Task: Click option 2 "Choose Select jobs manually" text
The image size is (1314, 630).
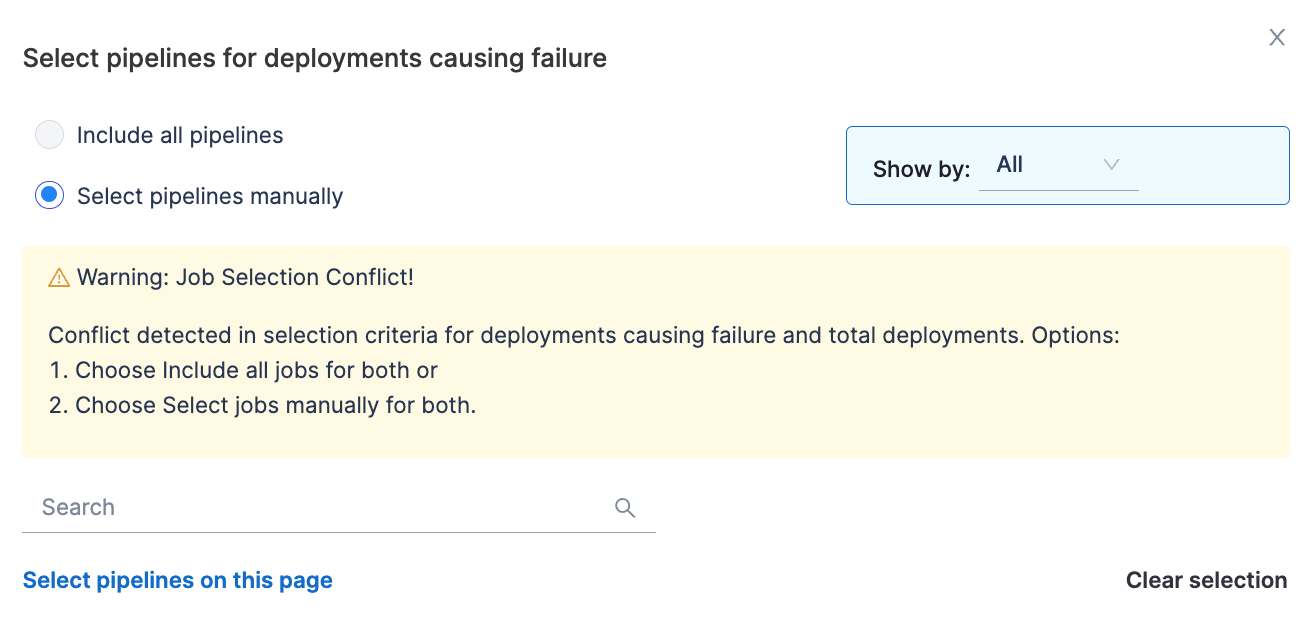Action: [275, 405]
